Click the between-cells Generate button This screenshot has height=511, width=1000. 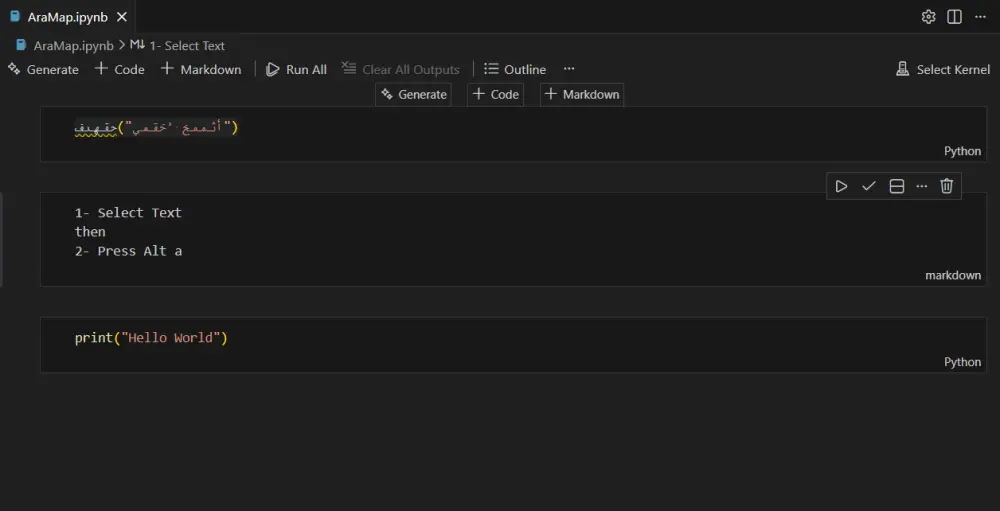413,94
